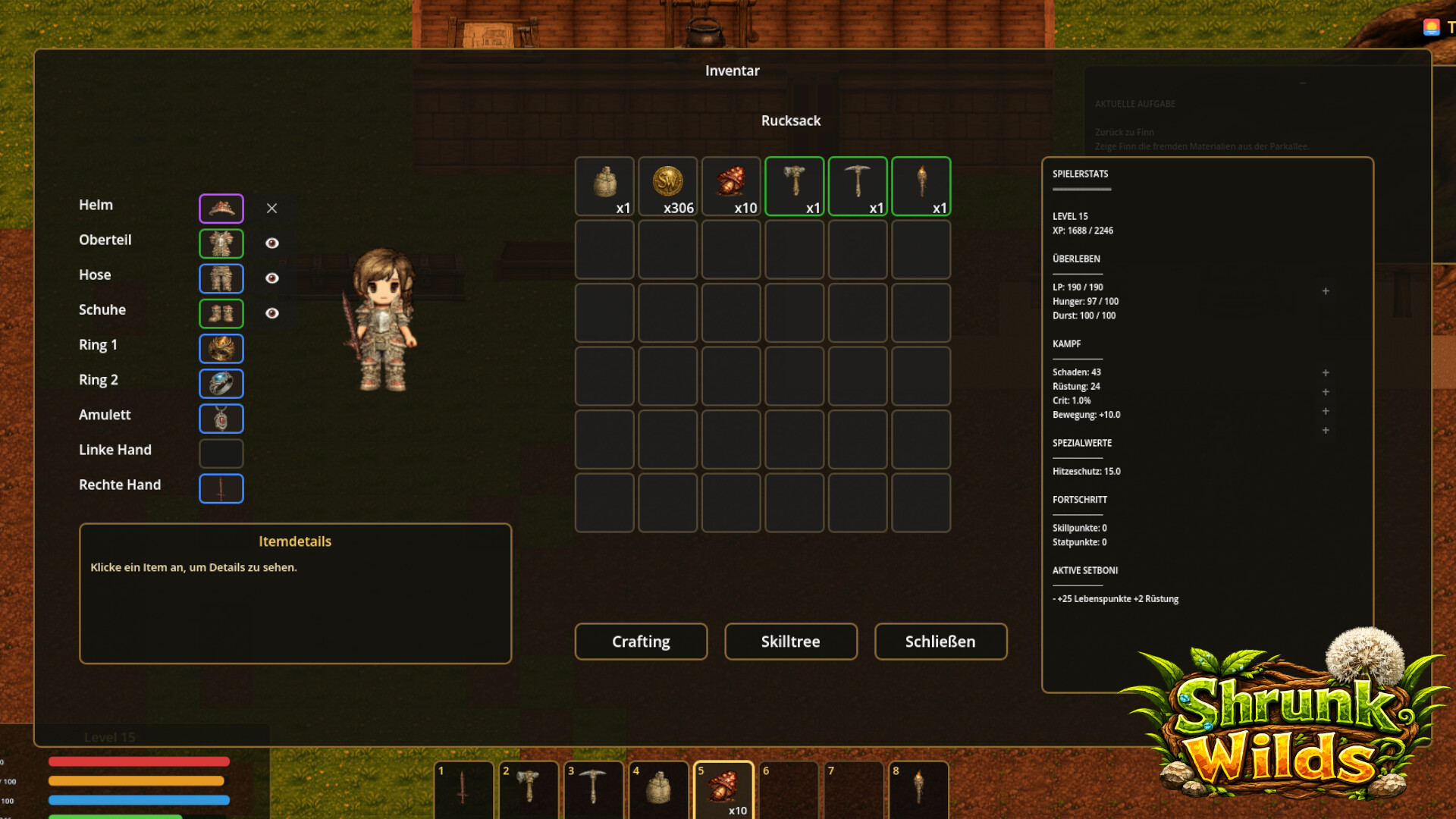Click the red health bar
The height and width of the screenshot is (819, 1456).
[139, 761]
